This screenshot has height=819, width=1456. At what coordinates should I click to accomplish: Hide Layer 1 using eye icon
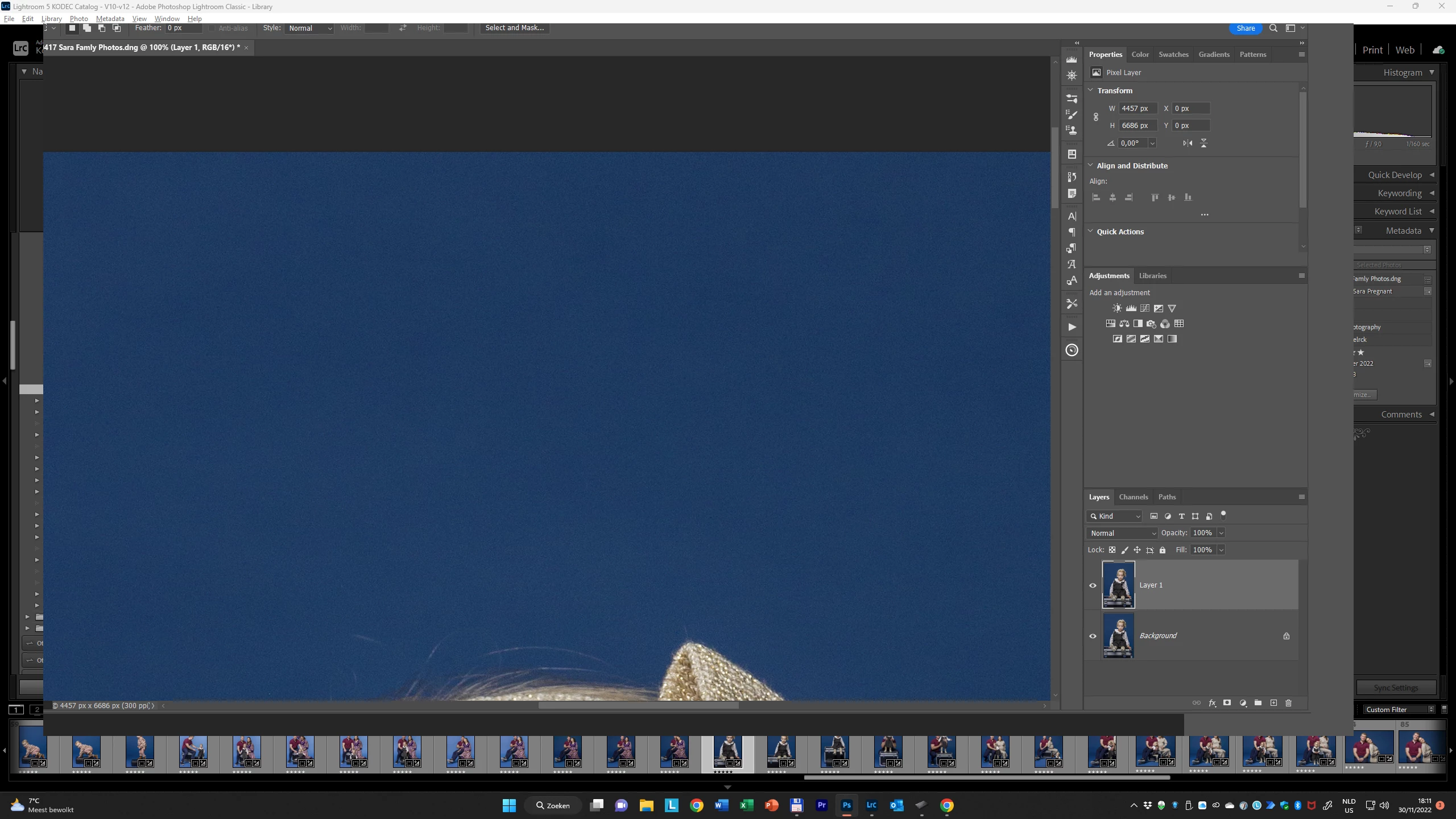(x=1093, y=585)
